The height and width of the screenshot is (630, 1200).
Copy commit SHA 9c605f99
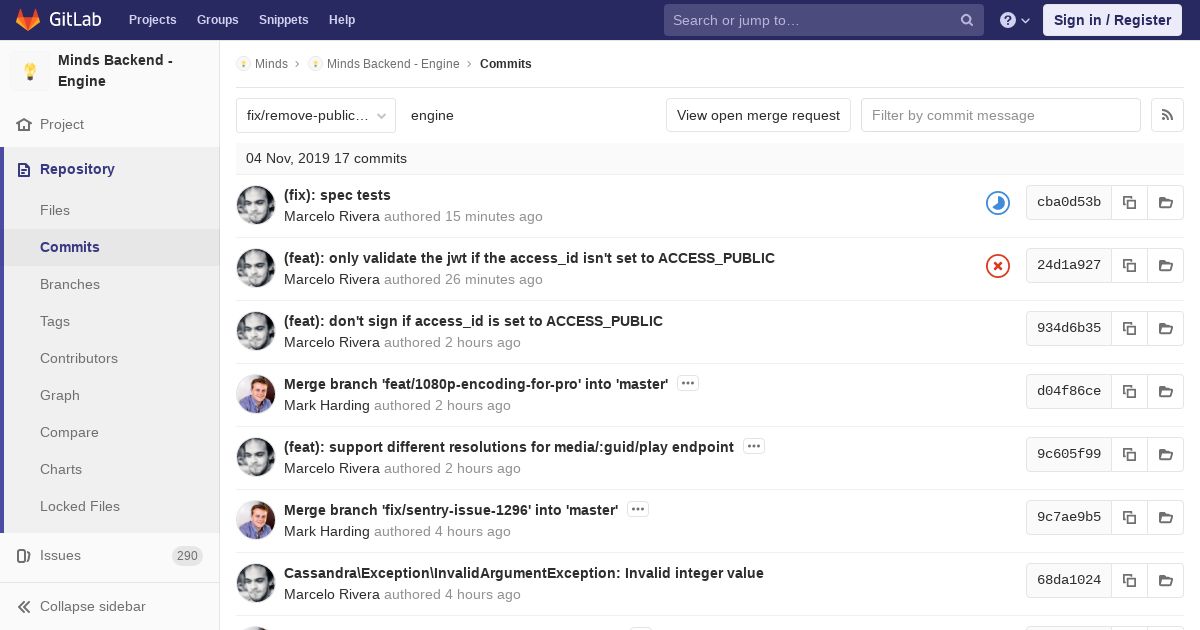pyautogui.click(x=1129, y=454)
